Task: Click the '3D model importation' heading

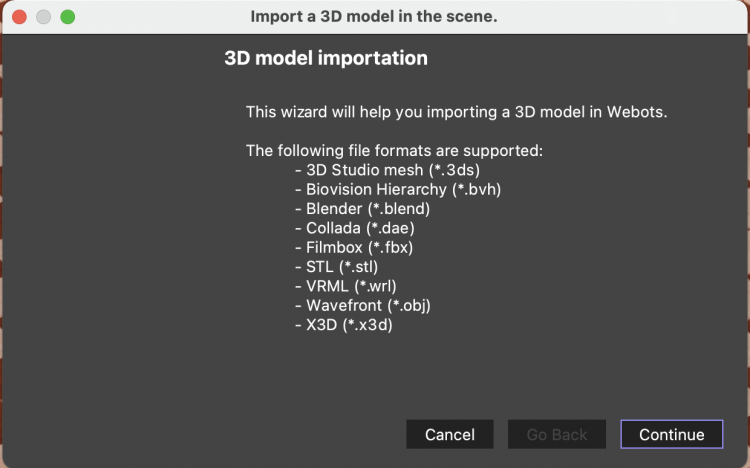Action: point(326,59)
